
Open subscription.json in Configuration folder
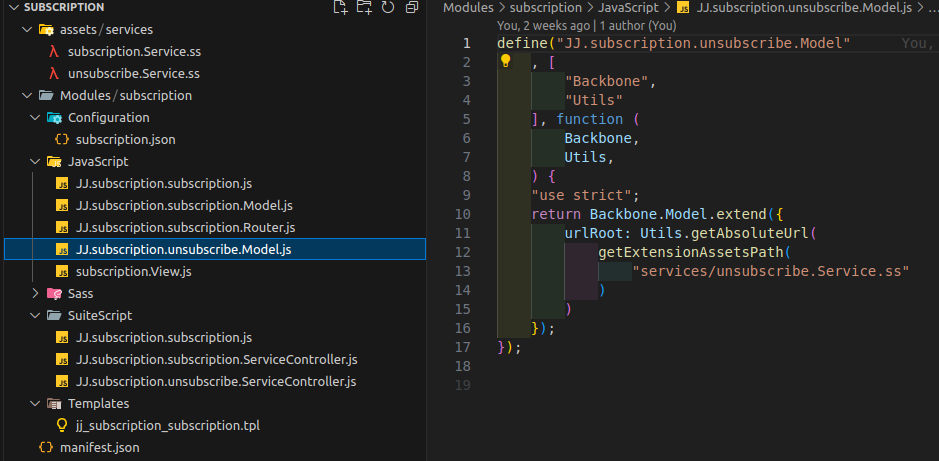pyautogui.click(x=125, y=139)
